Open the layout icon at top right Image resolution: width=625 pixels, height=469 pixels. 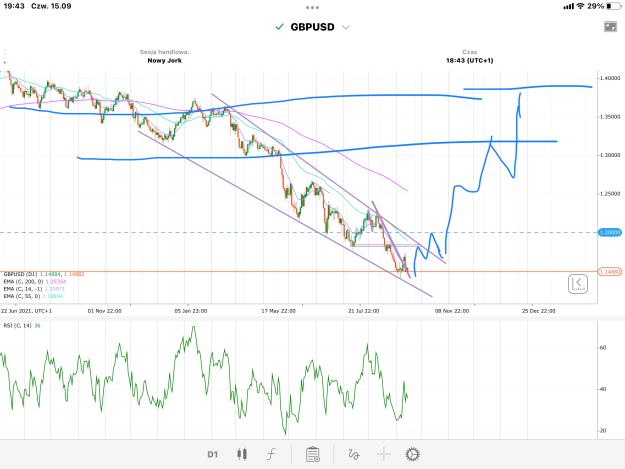(x=610, y=27)
